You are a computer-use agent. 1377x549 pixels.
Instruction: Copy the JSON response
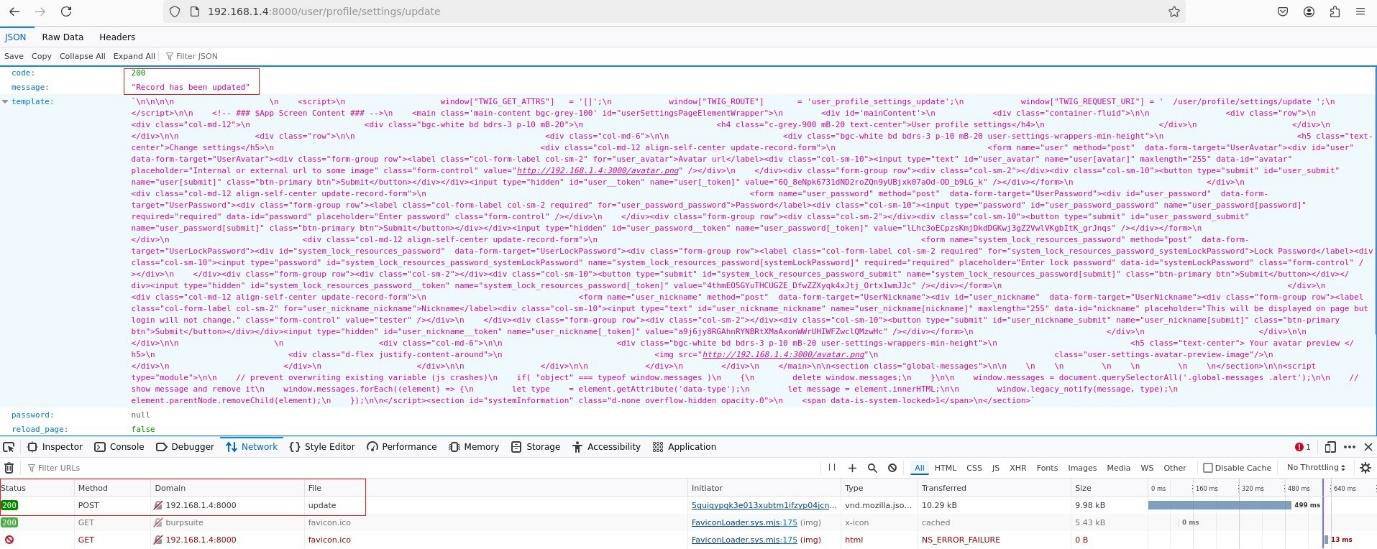click(41, 56)
